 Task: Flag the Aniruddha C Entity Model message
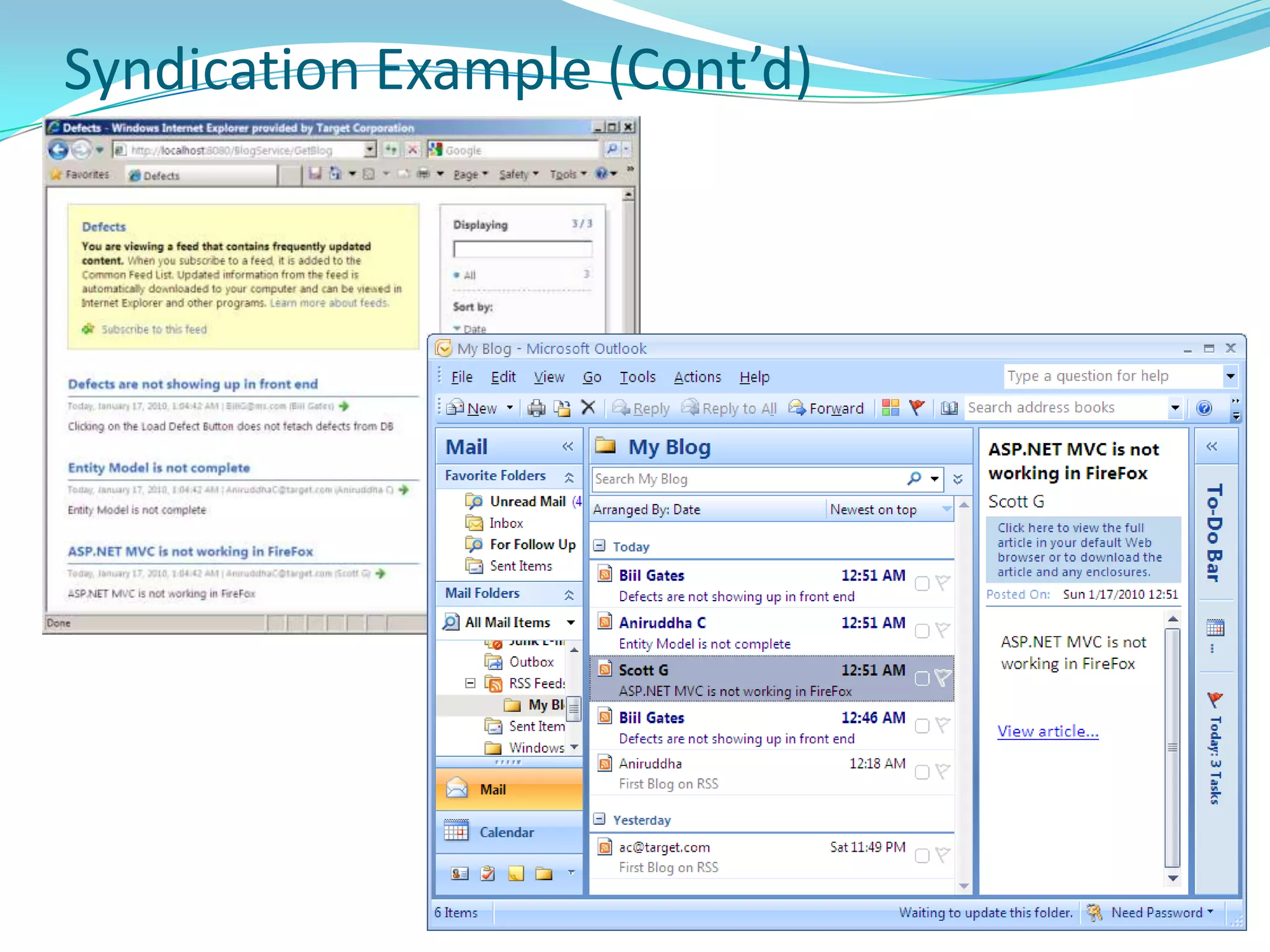point(943,630)
